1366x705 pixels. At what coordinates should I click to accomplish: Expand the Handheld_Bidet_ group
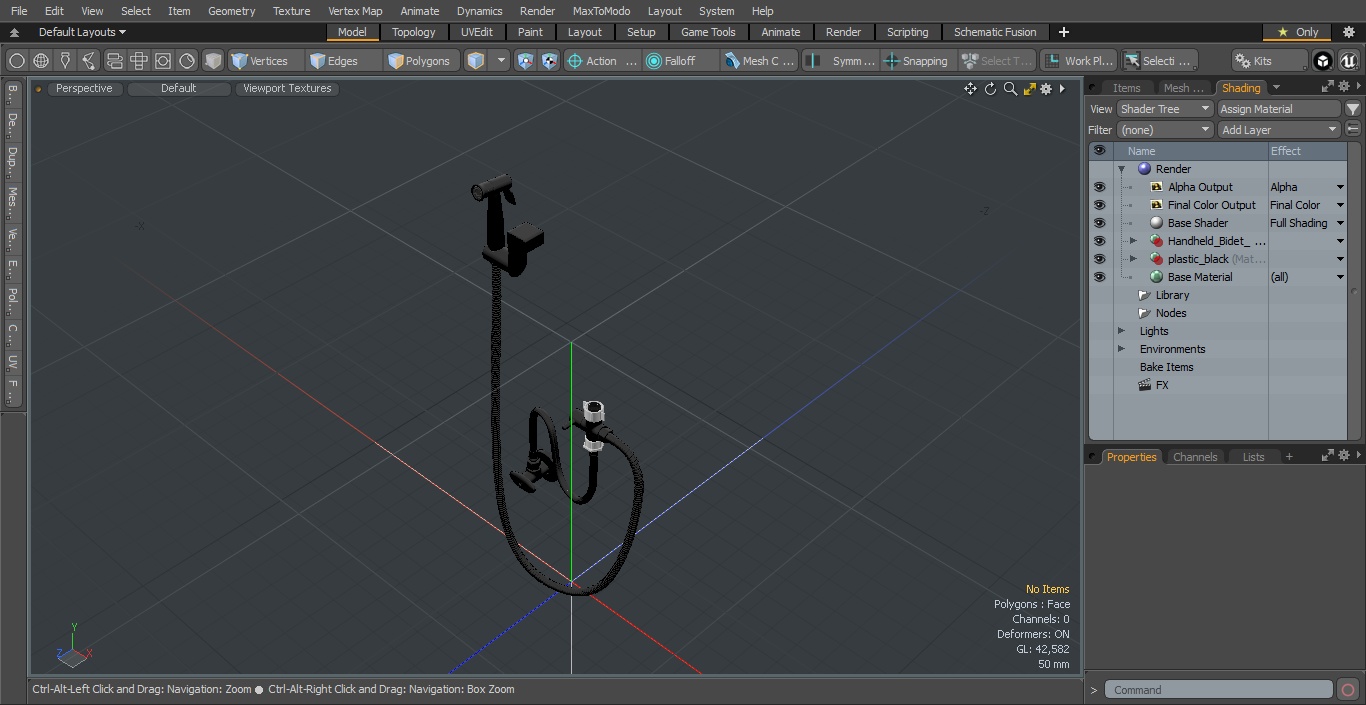(1133, 241)
